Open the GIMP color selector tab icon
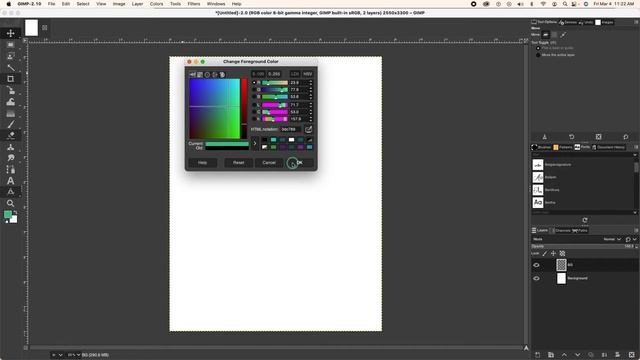This screenshot has height=360, width=640. [192, 75]
